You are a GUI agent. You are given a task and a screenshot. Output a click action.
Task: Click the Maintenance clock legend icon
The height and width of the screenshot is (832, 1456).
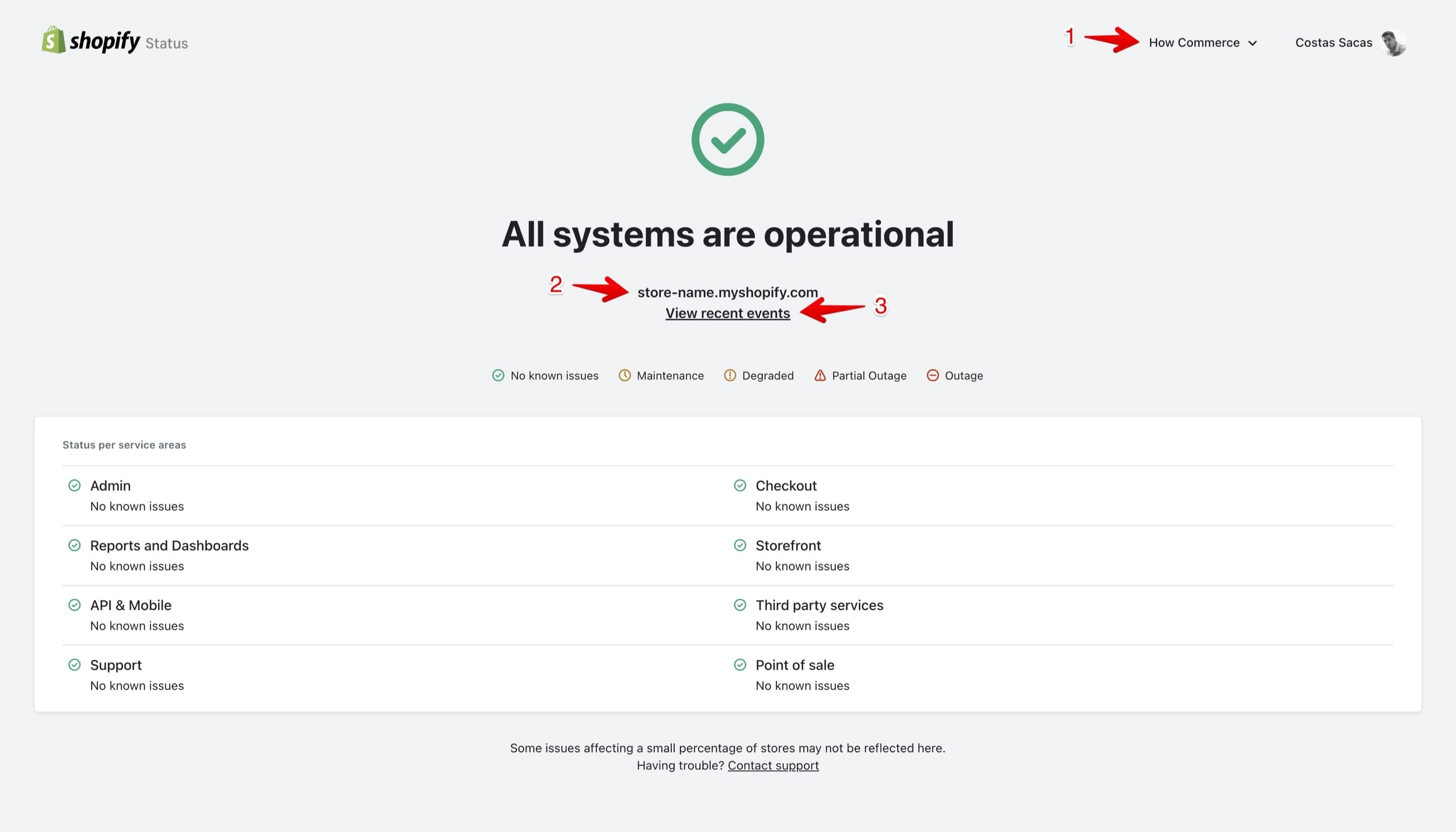tap(625, 375)
